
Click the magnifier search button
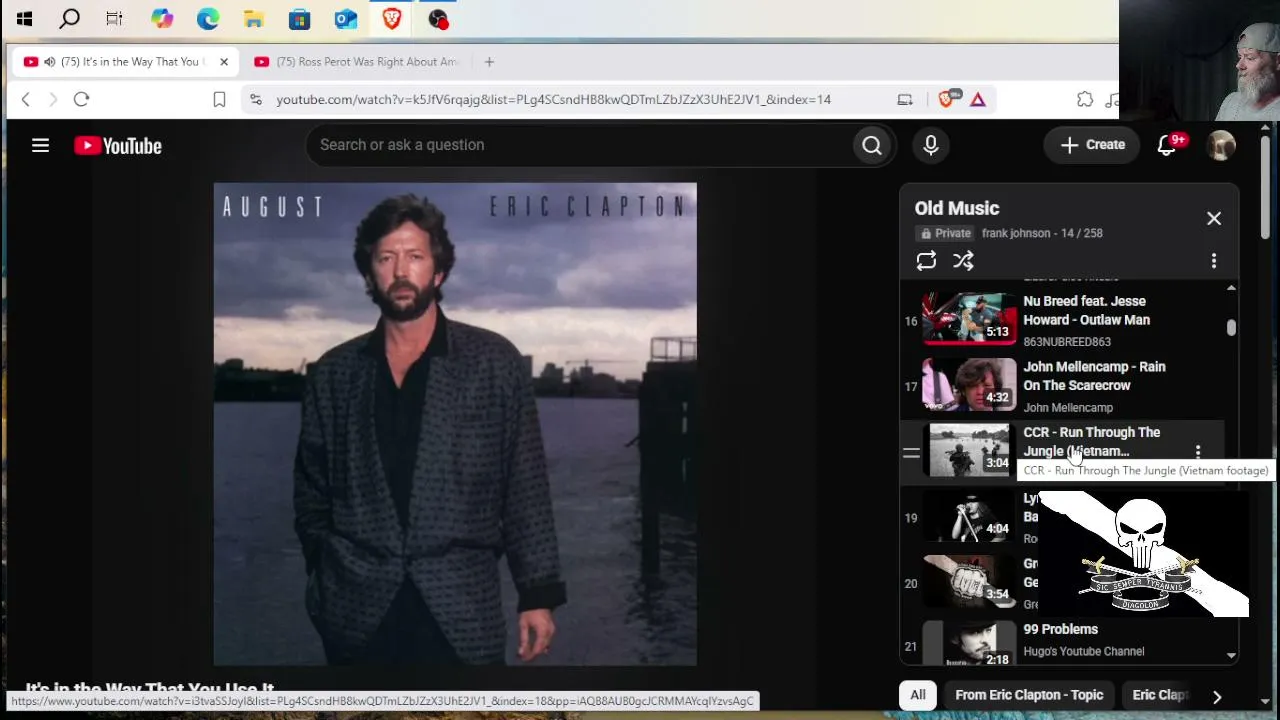pos(872,146)
